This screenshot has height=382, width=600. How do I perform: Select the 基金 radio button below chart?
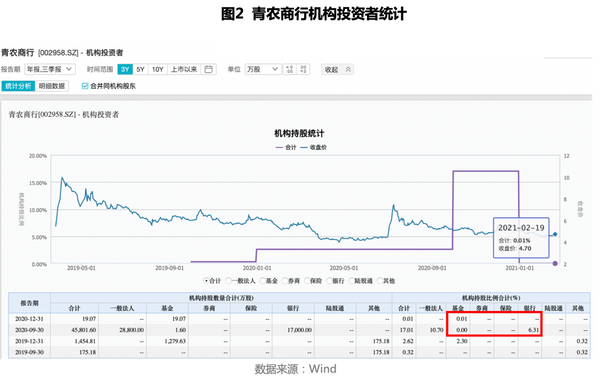262,281
